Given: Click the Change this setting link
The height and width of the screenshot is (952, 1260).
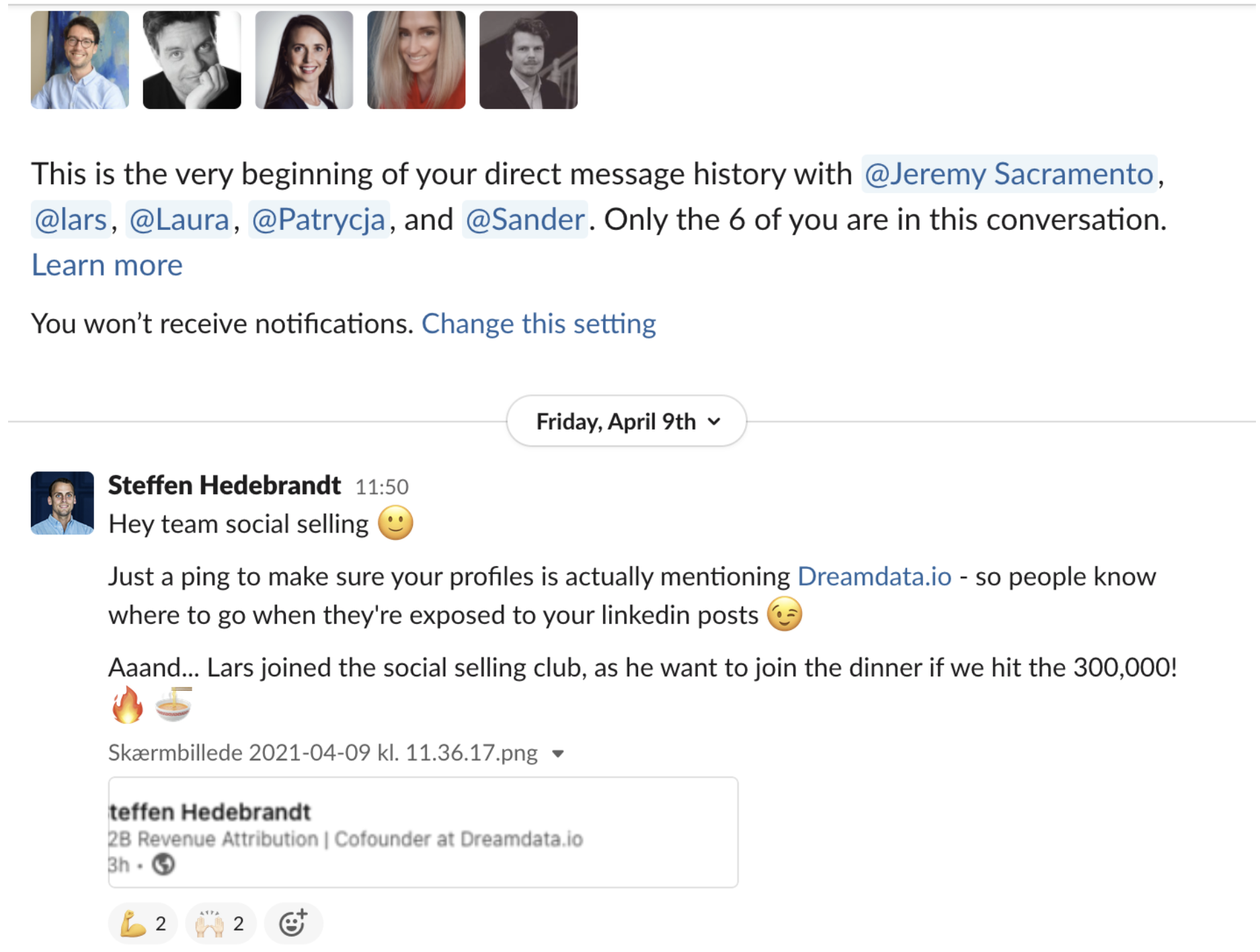Looking at the screenshot, I should (x=538, y=324).
